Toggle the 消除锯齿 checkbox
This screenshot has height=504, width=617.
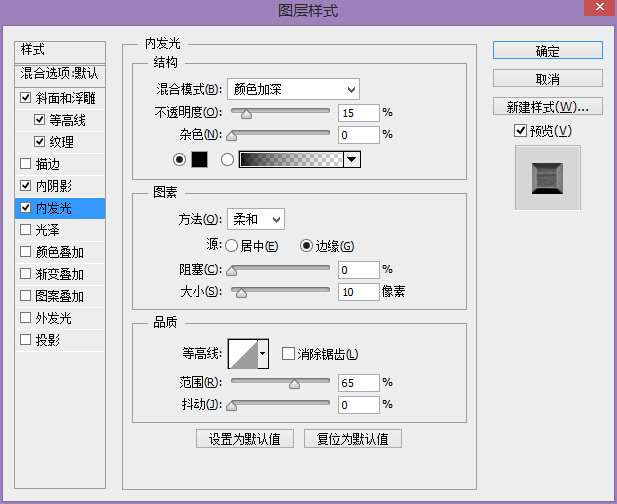(289, 353)
